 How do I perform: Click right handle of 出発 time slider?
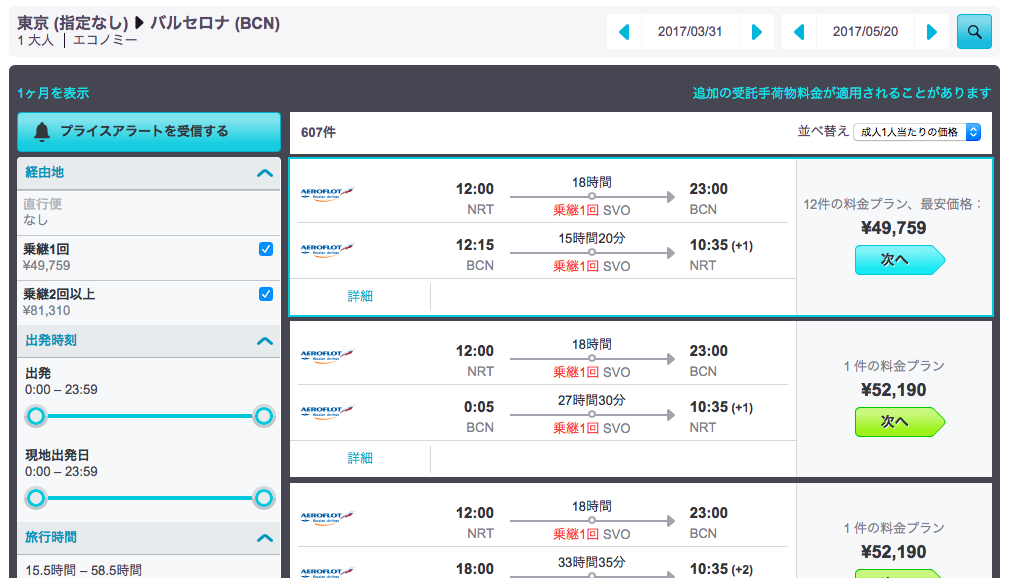tap(263, 416)
